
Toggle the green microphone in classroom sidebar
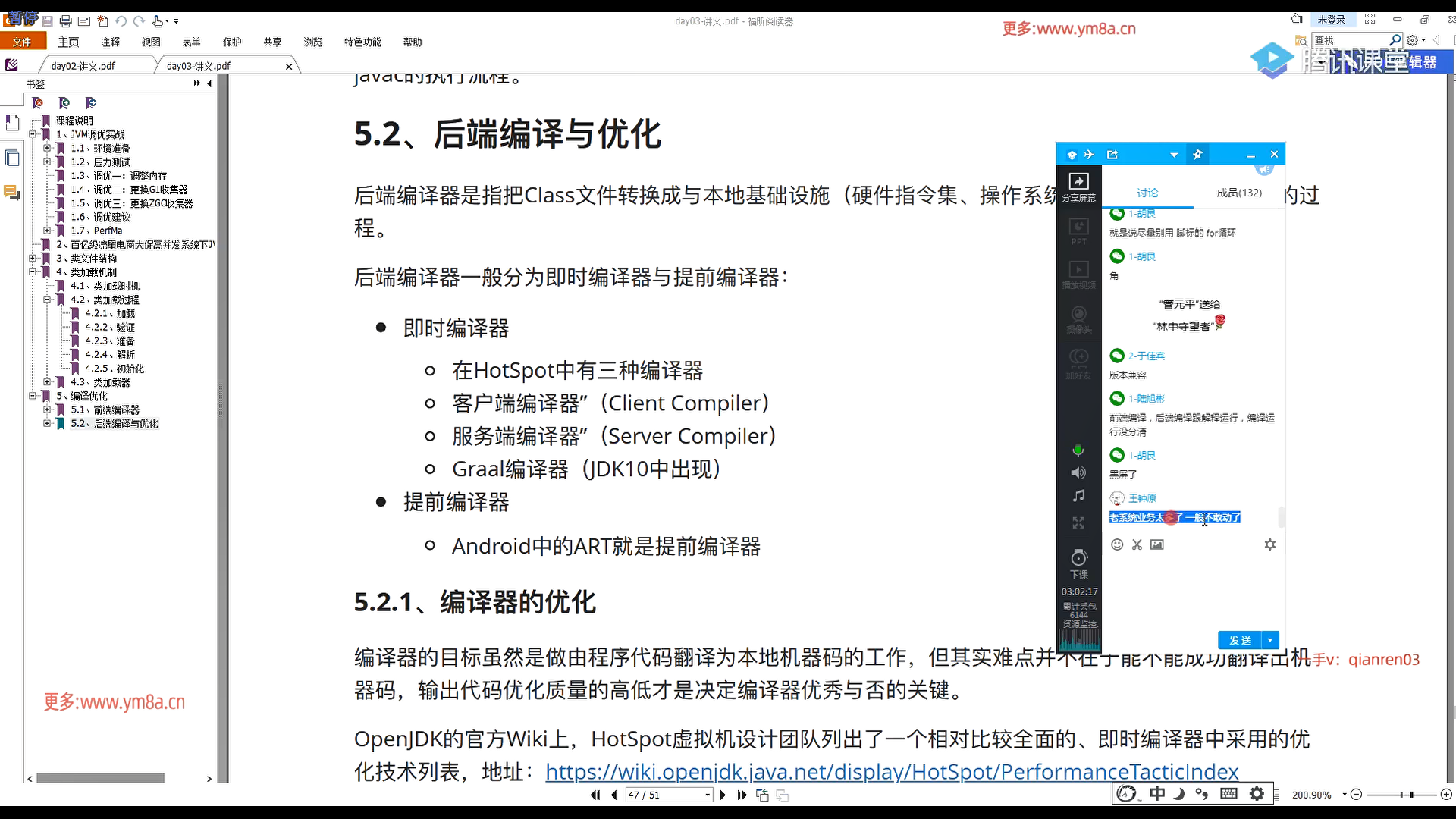tap(1078, 450)
